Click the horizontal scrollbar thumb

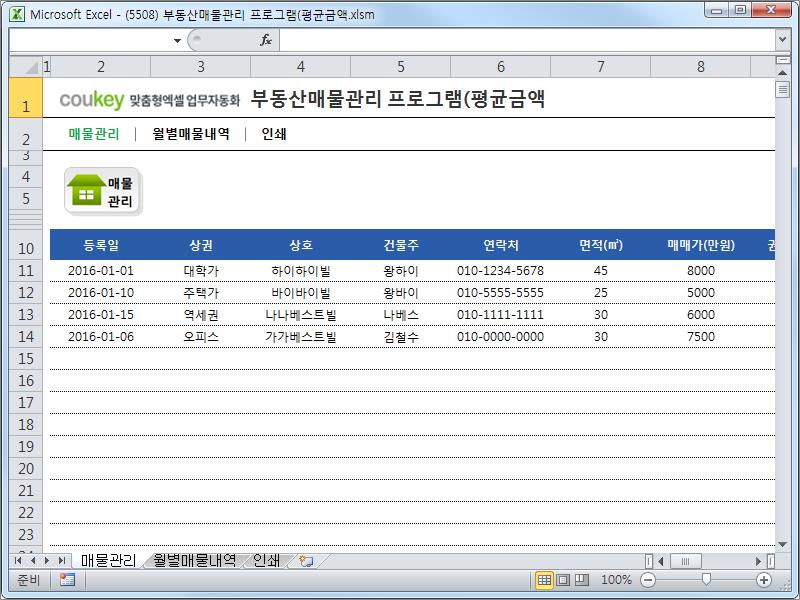click(685, 561)
